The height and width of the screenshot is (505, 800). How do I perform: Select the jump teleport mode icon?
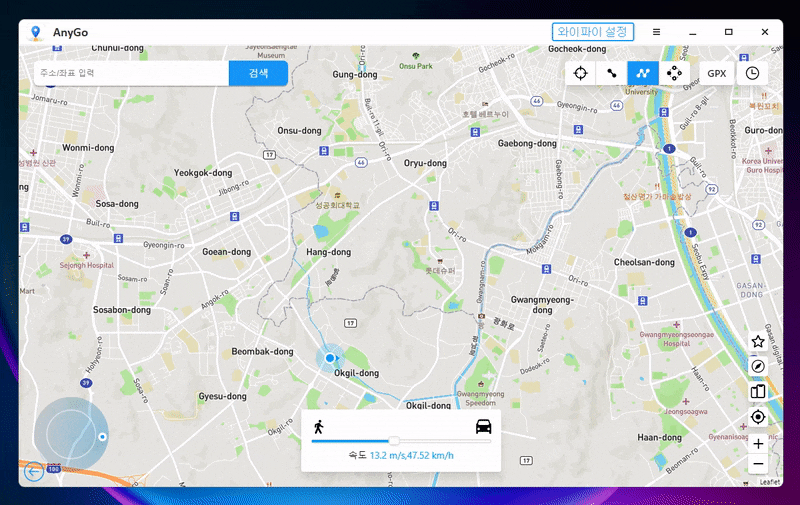pyautogui.click(x=674, y=73)
